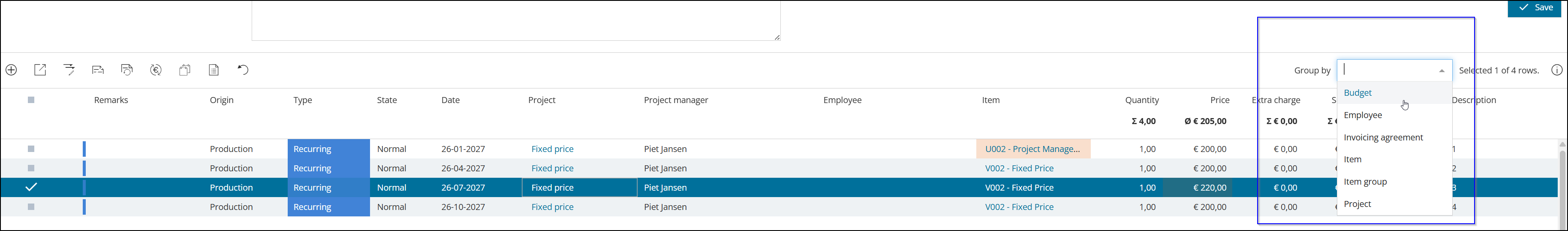Open selected row via external-link icon
The image size is (1568, 231).
(x=40, y=70)
